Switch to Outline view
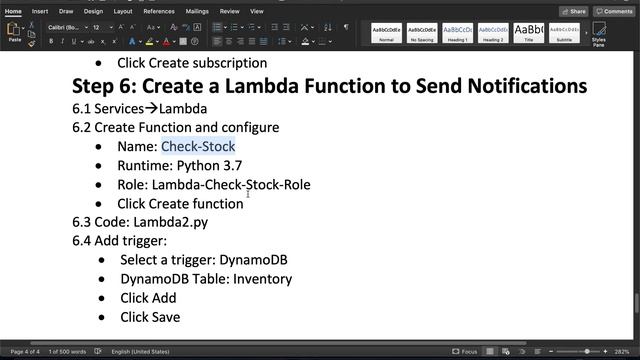 click(x=522, y=351)
